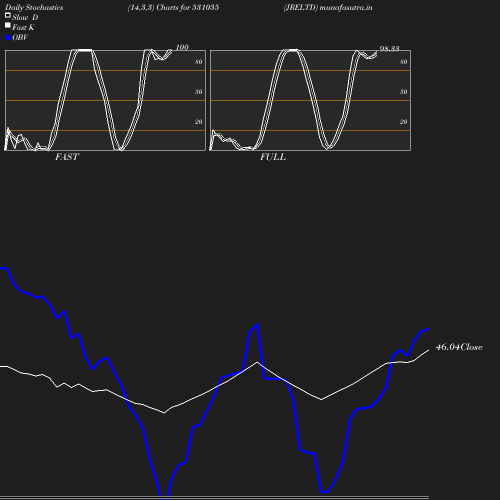
Task: Click the '46.04Close' price label
Action: coord(459,347)
